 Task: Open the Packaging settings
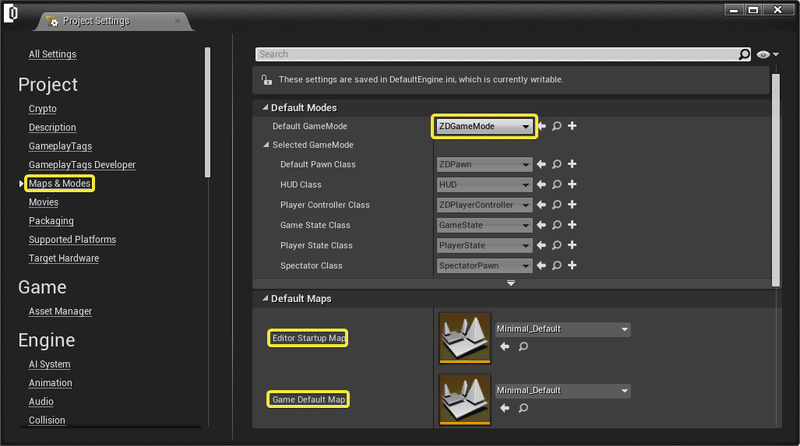click(x=51, y=221)
